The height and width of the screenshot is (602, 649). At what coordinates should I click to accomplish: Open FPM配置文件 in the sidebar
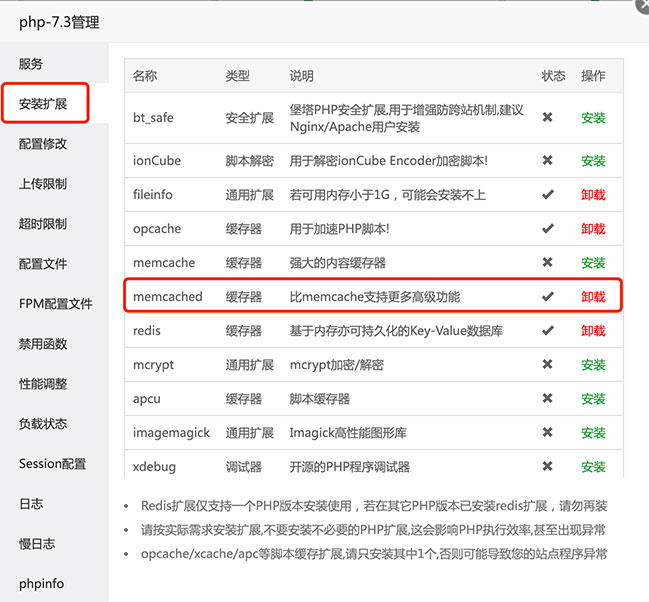pos(56,304)
